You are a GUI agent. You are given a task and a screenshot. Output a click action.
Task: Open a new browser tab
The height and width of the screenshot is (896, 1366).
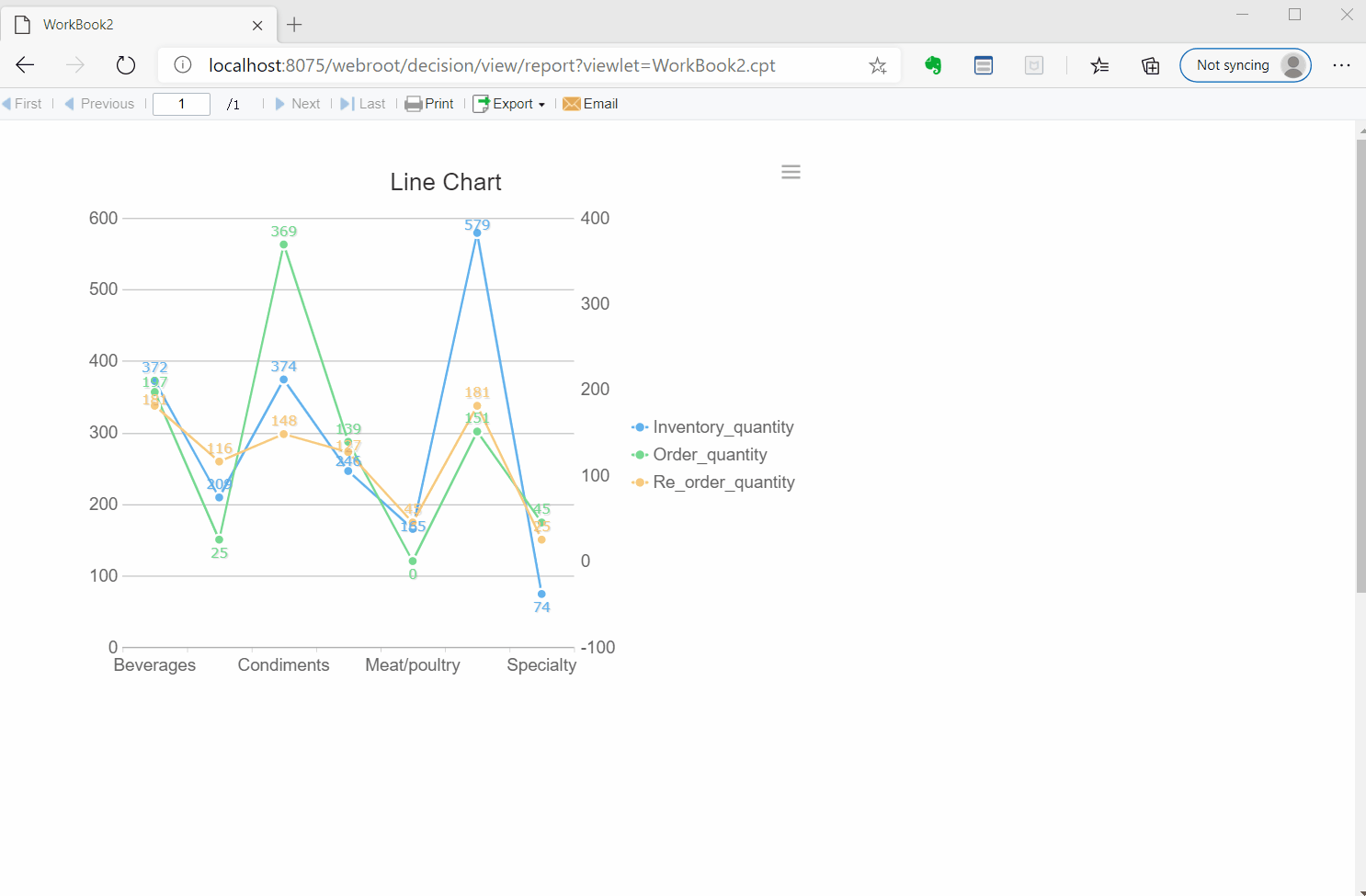(294, 25)
